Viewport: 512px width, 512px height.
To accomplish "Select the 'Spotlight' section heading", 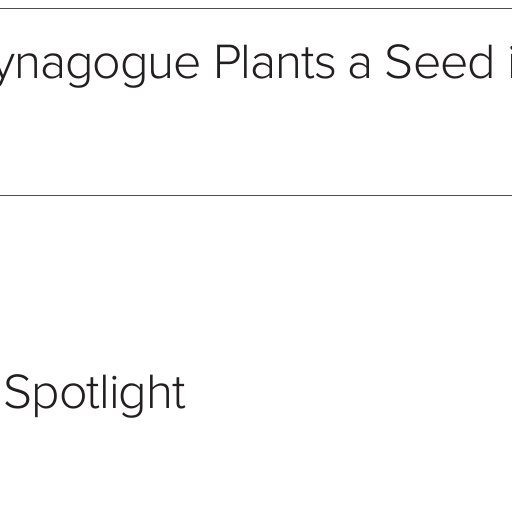I will (95, 395).
